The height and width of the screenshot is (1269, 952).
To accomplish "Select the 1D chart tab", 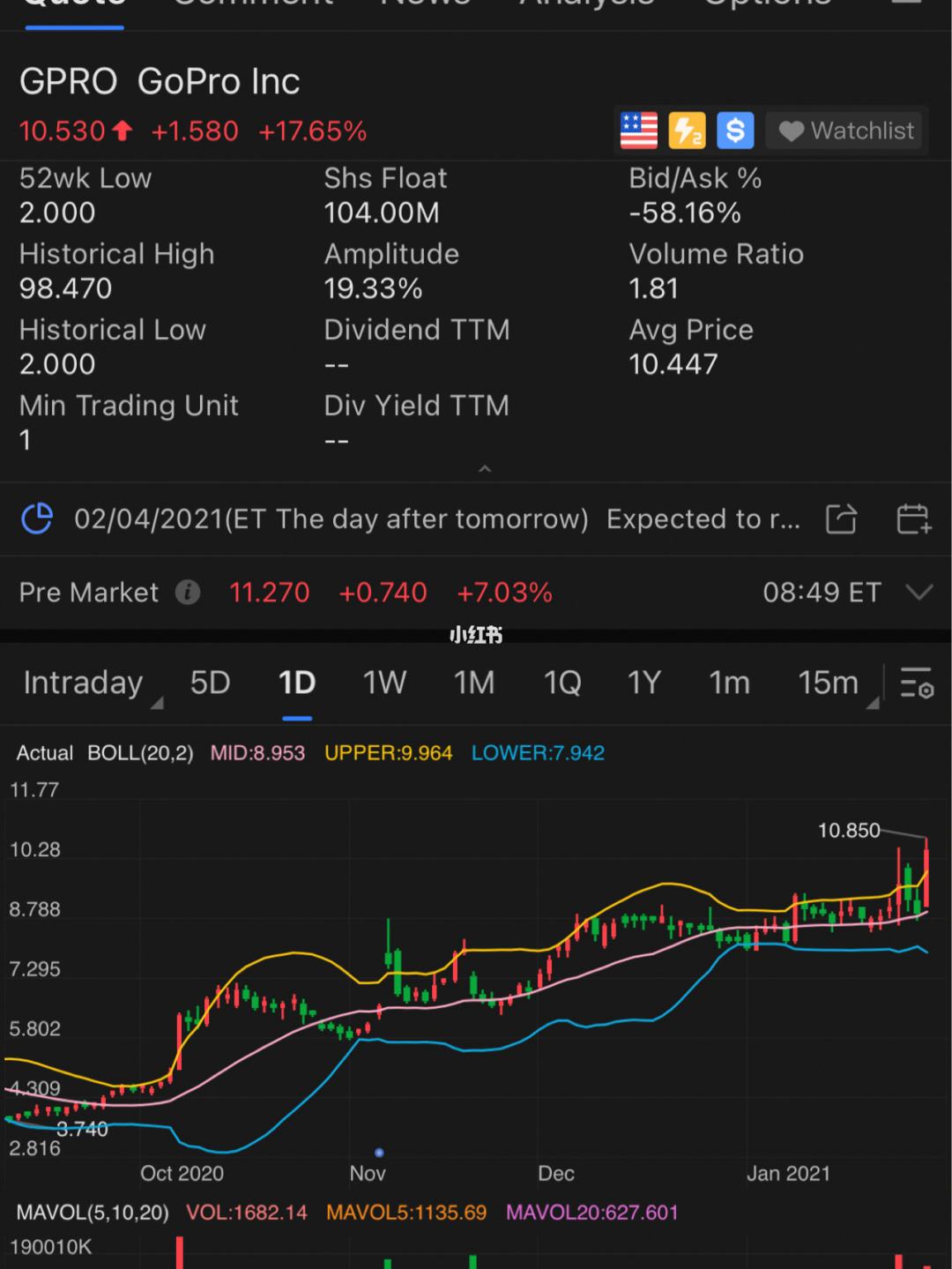I will [x=297, y=683].
